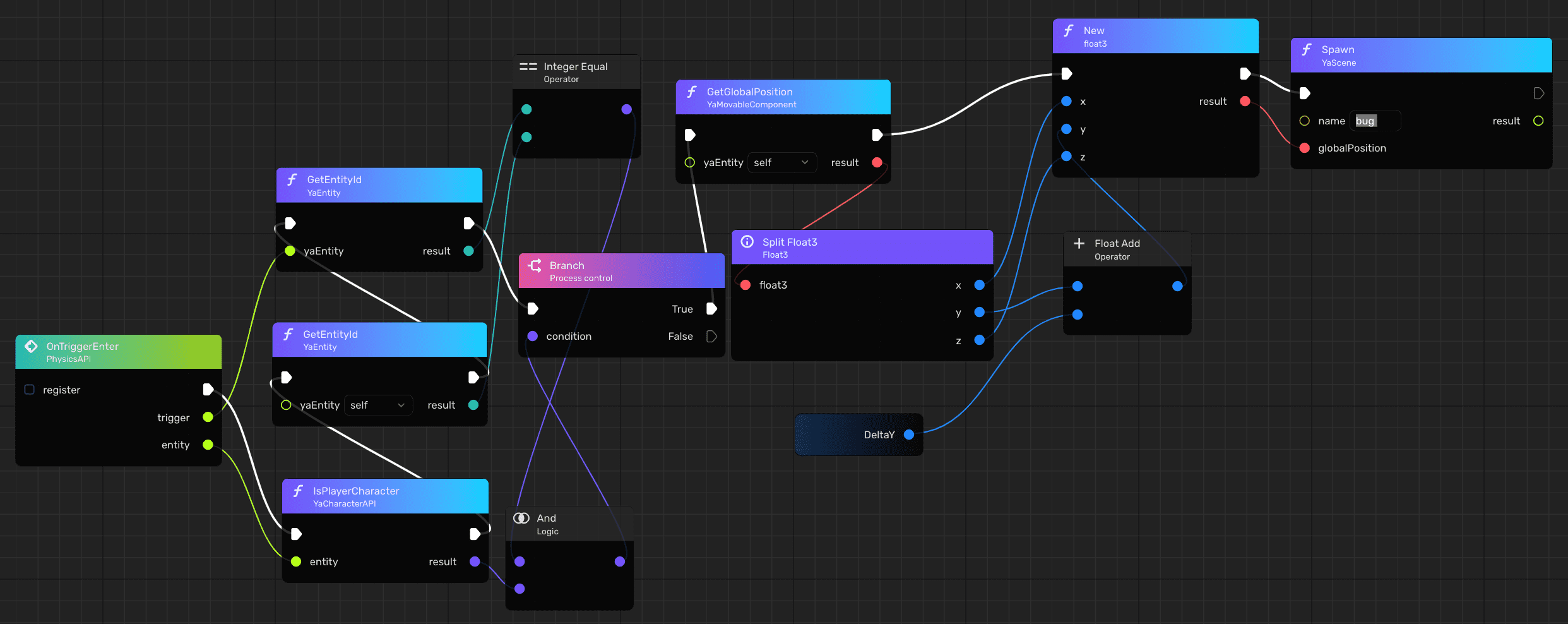1568x624 pixels.
Task: Click the Branch True execution output pin
Action: 711,309
